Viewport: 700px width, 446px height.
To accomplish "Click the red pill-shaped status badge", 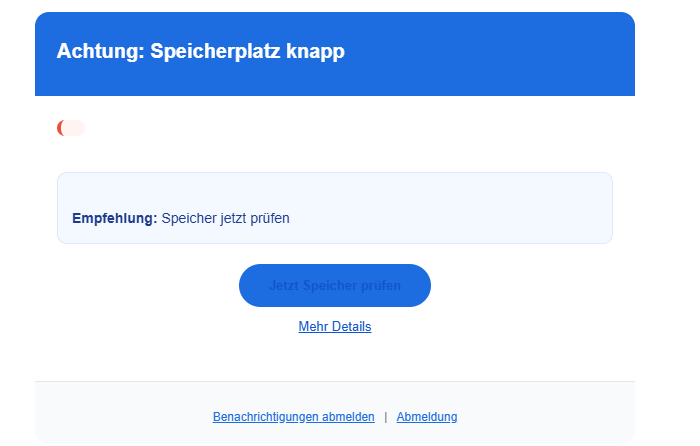I will click(71, 128).
